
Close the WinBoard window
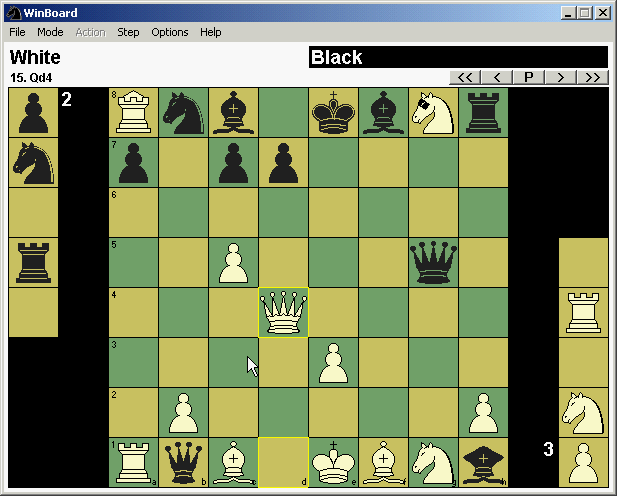pos(603,13)
